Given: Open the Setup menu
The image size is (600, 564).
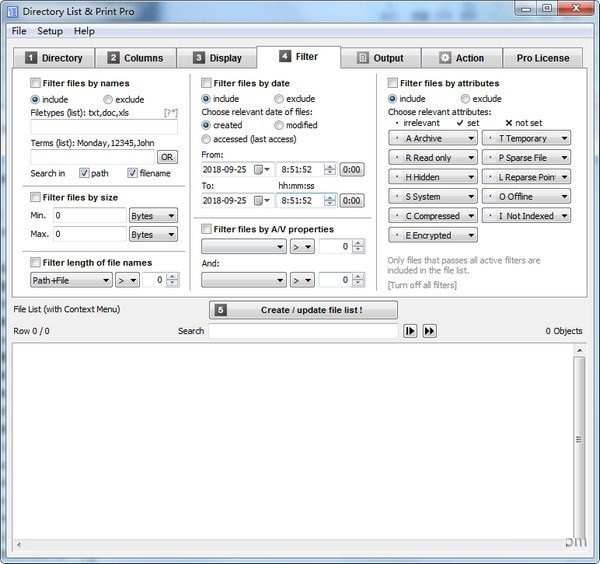Looking at the screenshot, I should tap(50, 31).
